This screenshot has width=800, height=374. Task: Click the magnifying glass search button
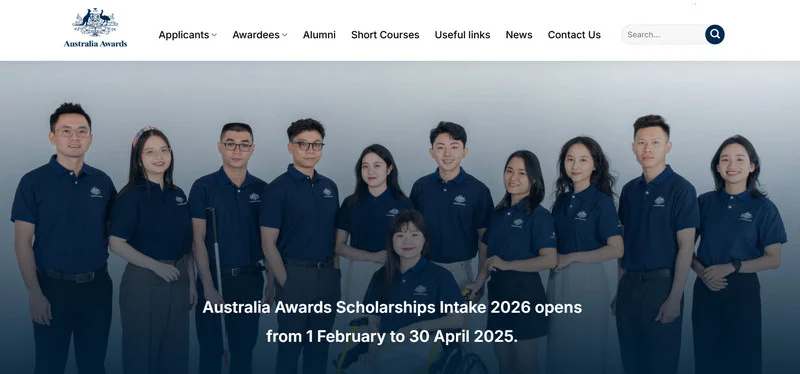715,35
